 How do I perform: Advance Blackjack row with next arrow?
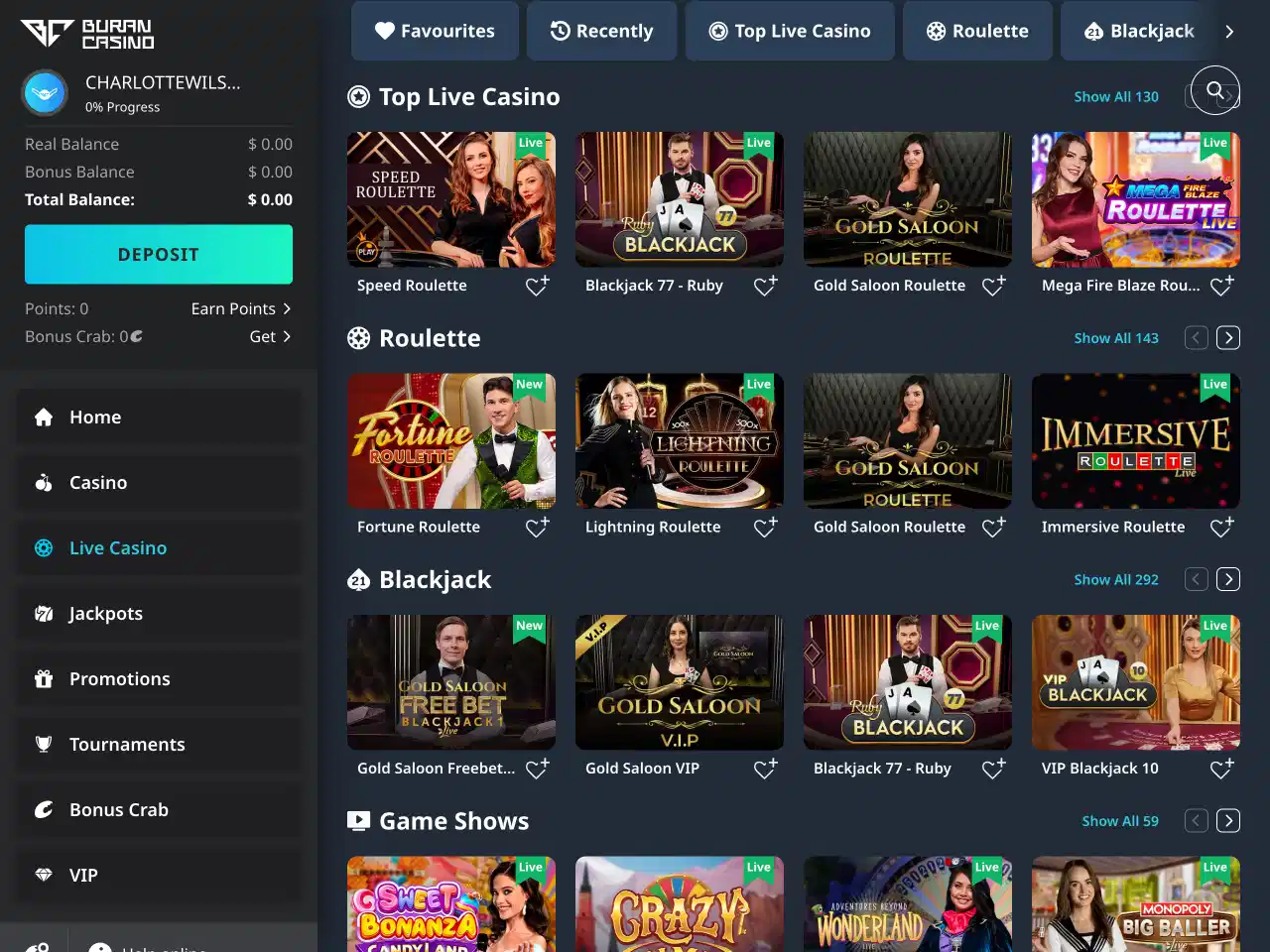tap(1228, 580)
